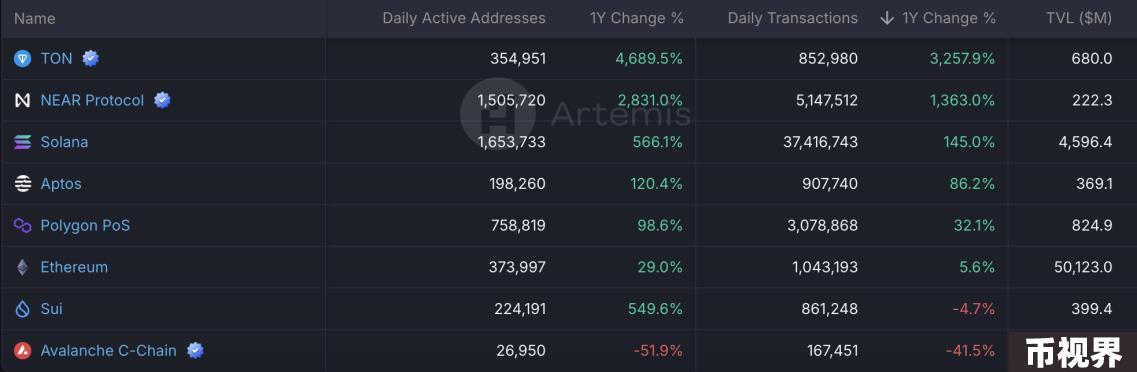Image resolution: width=1137 pixels, height=372 pixels.
Task: Click the verified badge beside NEAR Protocol
Action: [162, 100]
